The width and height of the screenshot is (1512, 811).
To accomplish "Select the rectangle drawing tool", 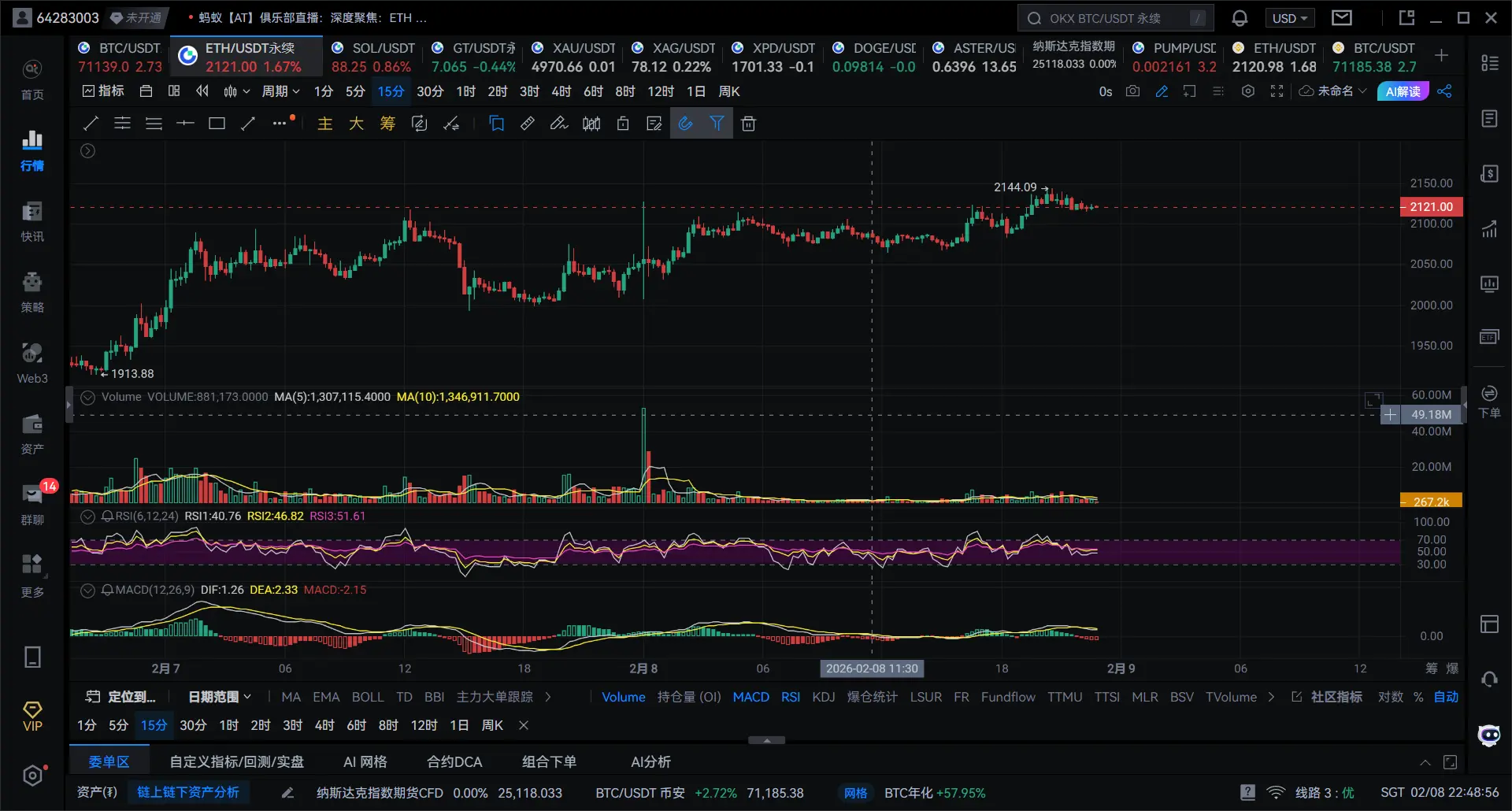I will (x=217, y=124).
